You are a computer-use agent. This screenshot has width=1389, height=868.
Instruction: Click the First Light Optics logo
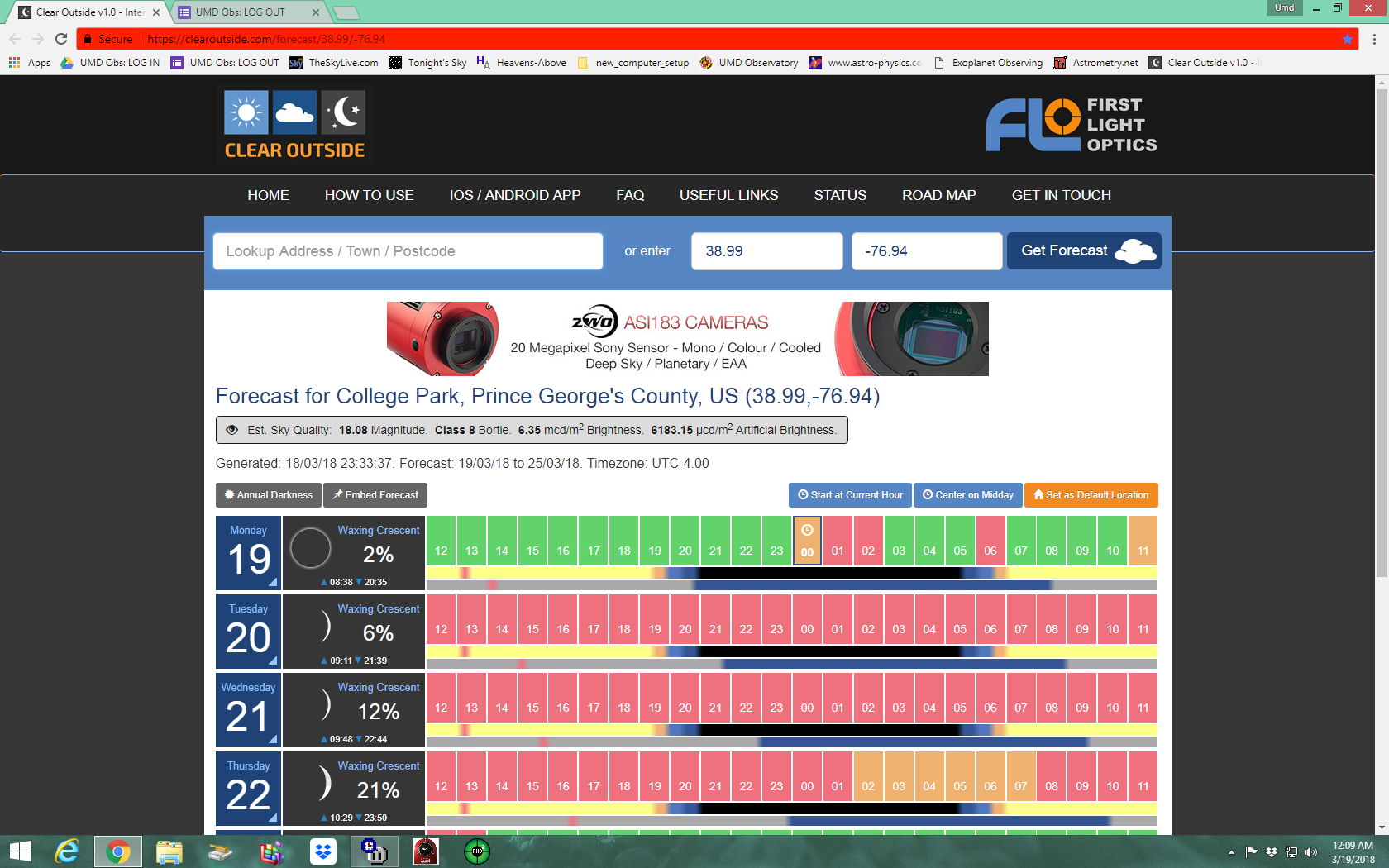(x=1071, y=125)
